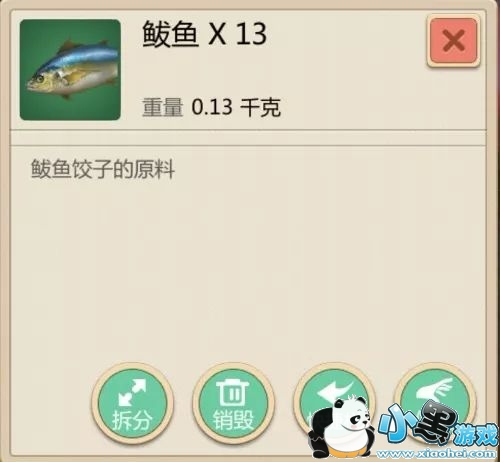This screenshot has width=500, height=462.
Task: Click the 游戏 characters in the watermark
Action: pos(477,435)
